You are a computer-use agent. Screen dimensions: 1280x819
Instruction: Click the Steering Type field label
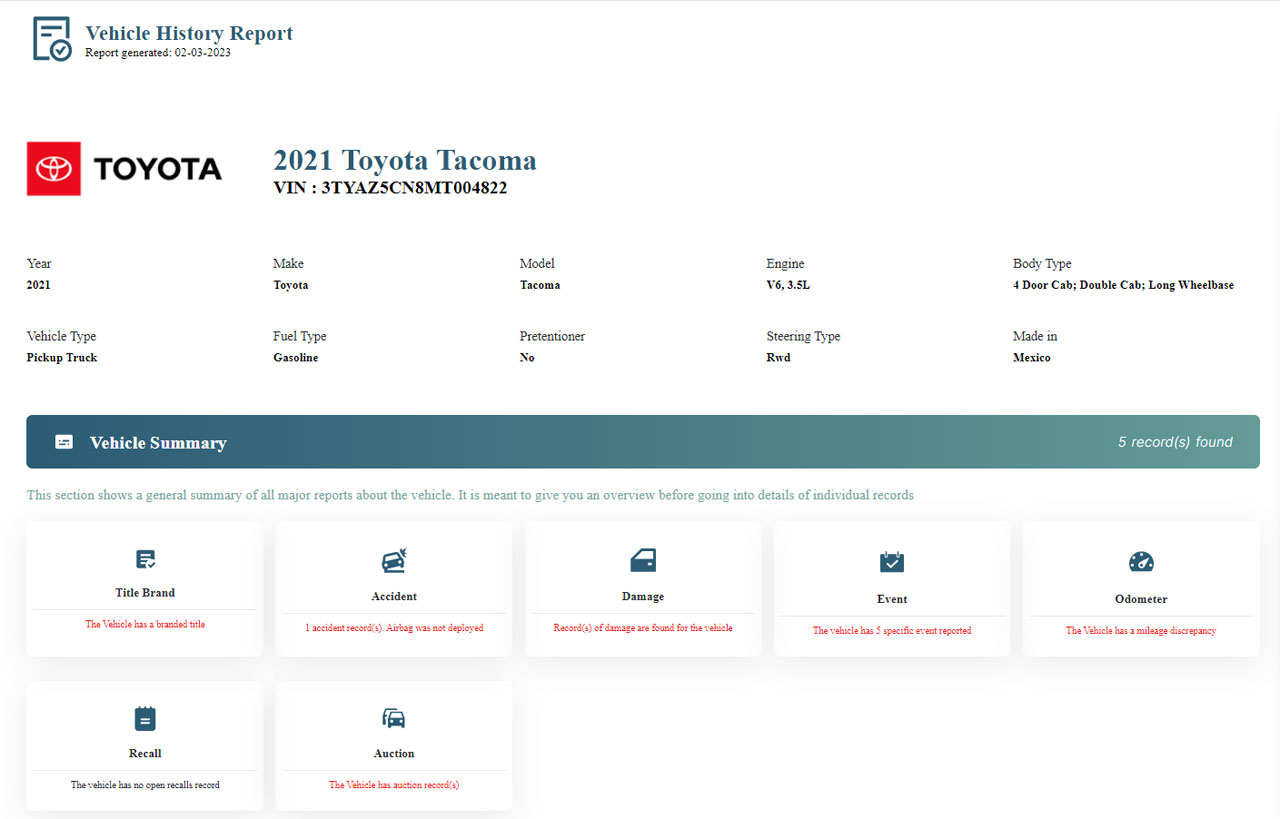[804, 337]
